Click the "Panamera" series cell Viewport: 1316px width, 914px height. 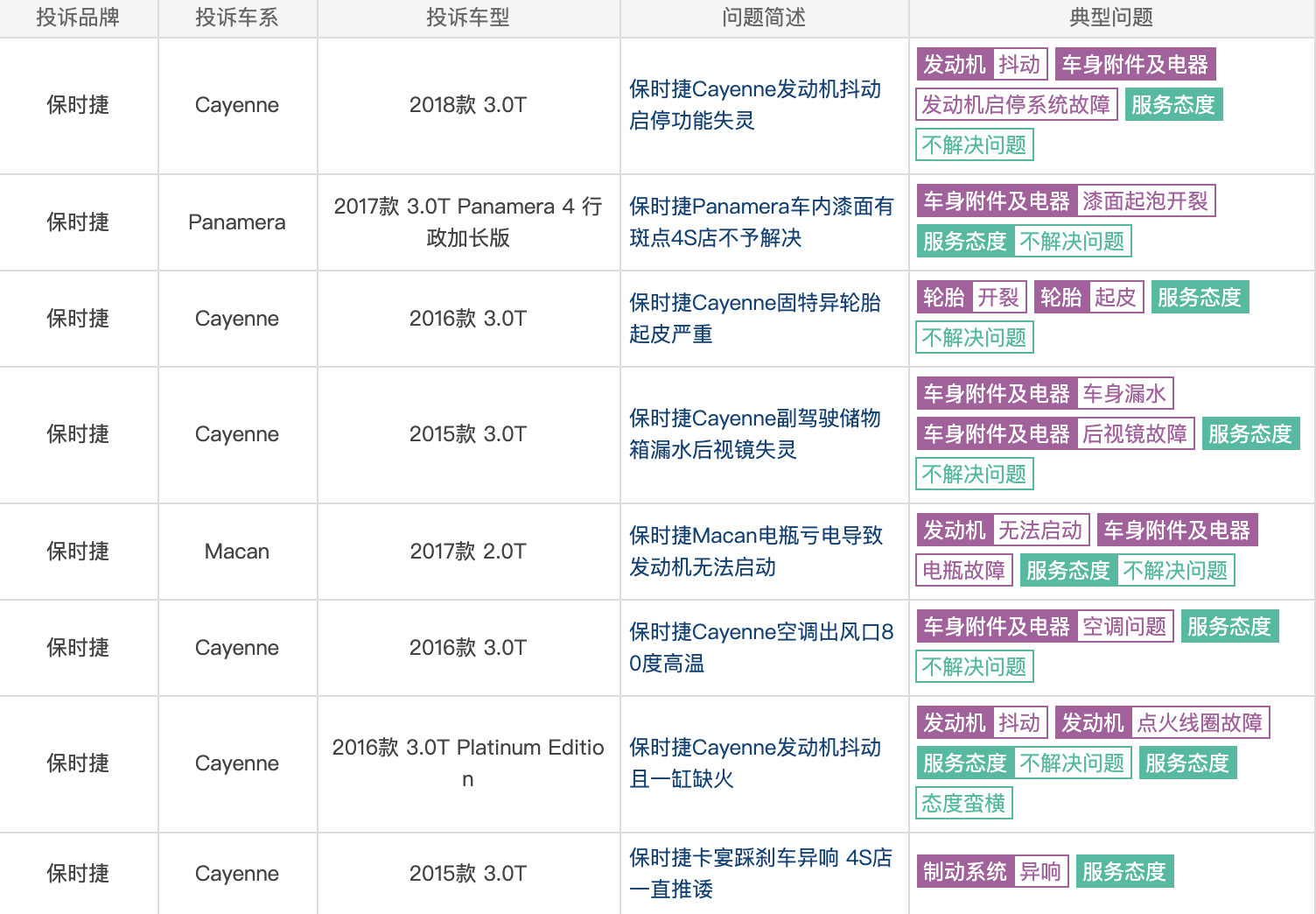pyautogui.click(x=237, y=222)
